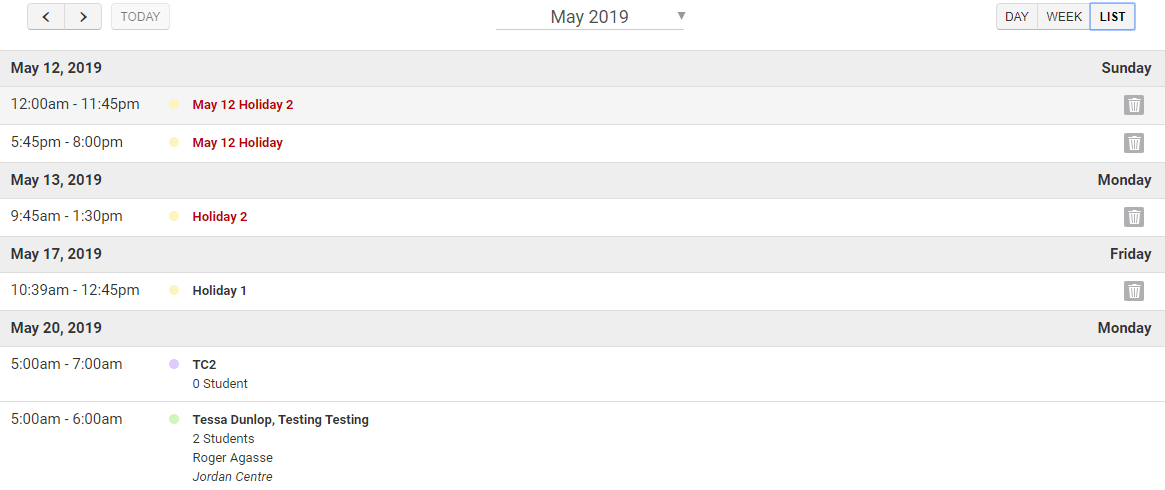Click trash icon for Holiday 1
Image resolution: width=1165 pixels, height=490 pixels.
[x=1133, y=291]
